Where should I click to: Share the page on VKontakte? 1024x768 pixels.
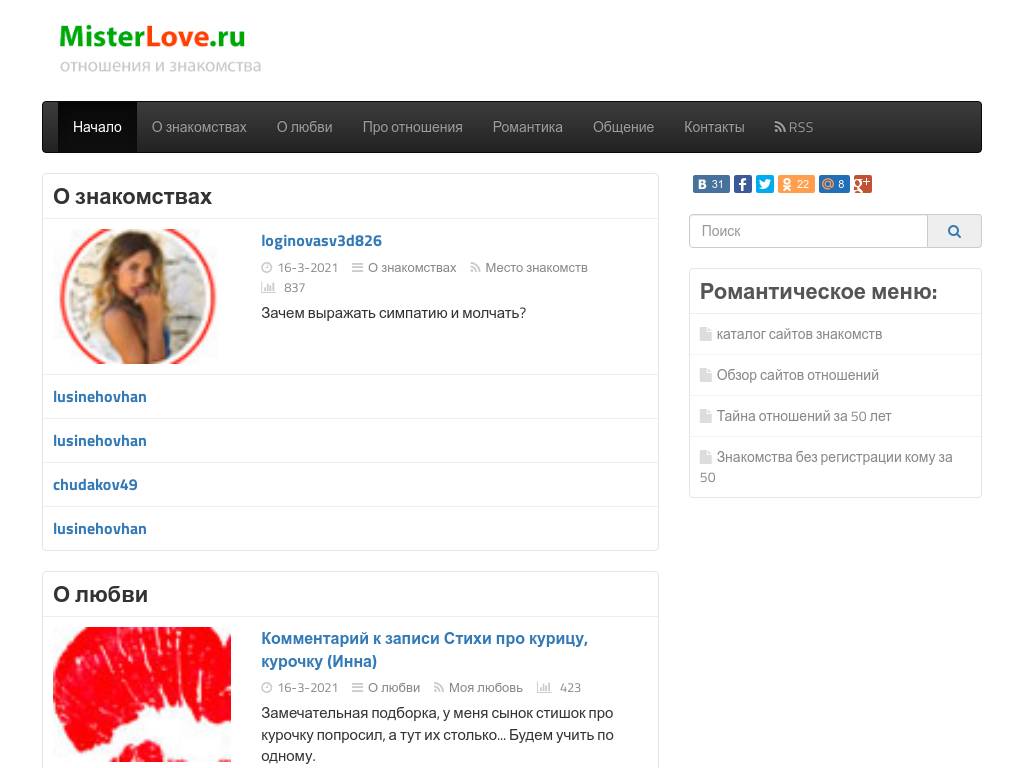[710, 184]
